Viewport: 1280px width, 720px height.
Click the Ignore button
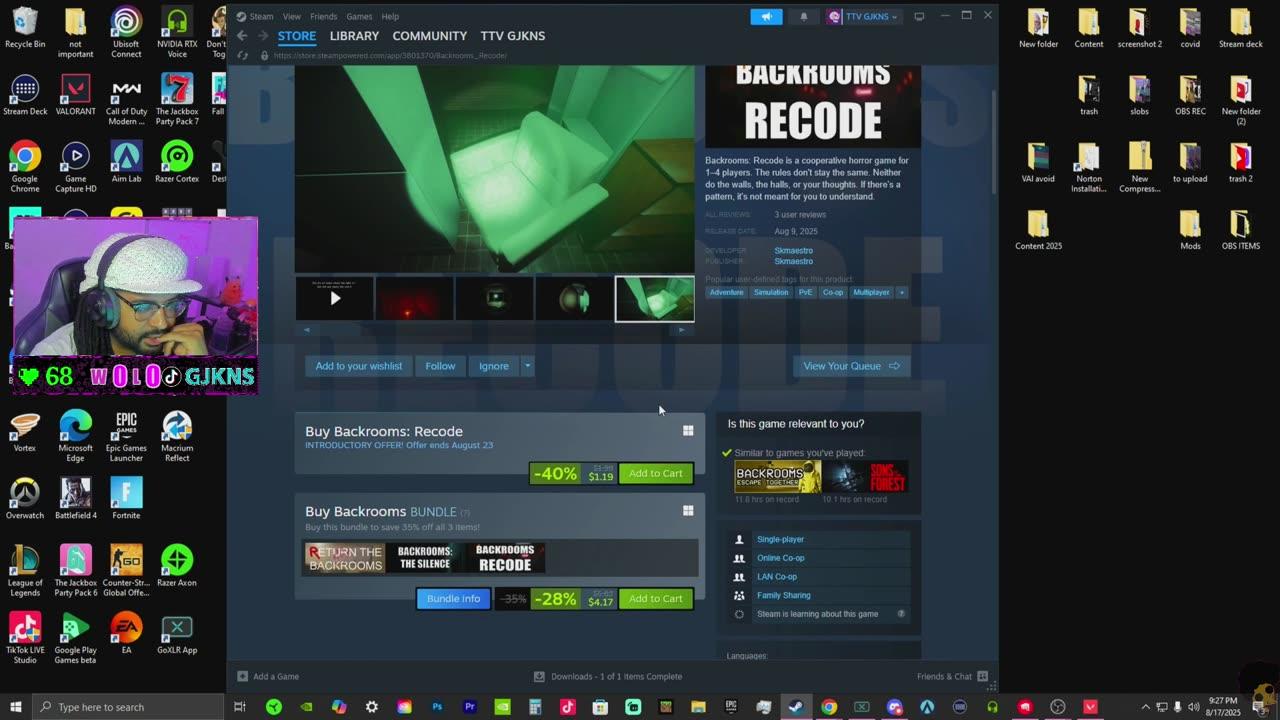point(494,366)
